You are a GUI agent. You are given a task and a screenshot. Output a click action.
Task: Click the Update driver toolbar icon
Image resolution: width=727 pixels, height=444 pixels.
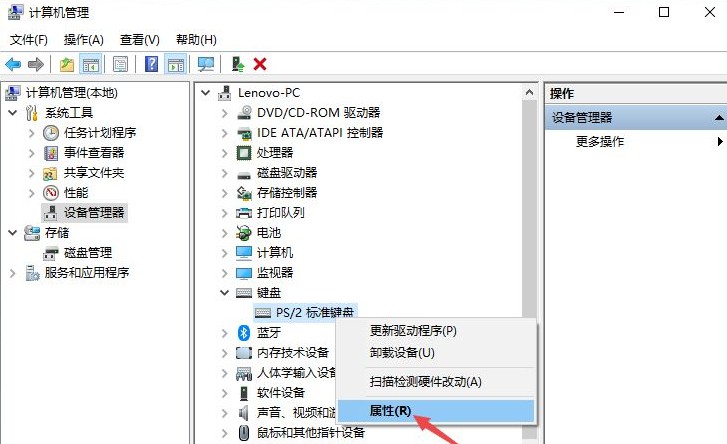pyautogui.click(x=238, y=64)
